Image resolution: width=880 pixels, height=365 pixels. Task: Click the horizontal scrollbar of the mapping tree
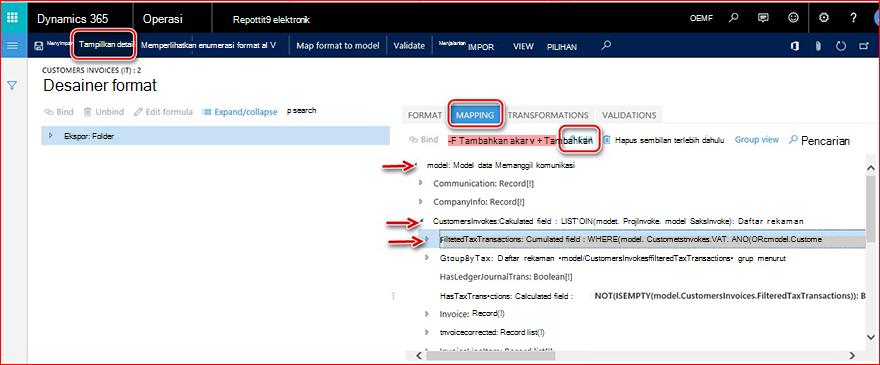point(639,355)
